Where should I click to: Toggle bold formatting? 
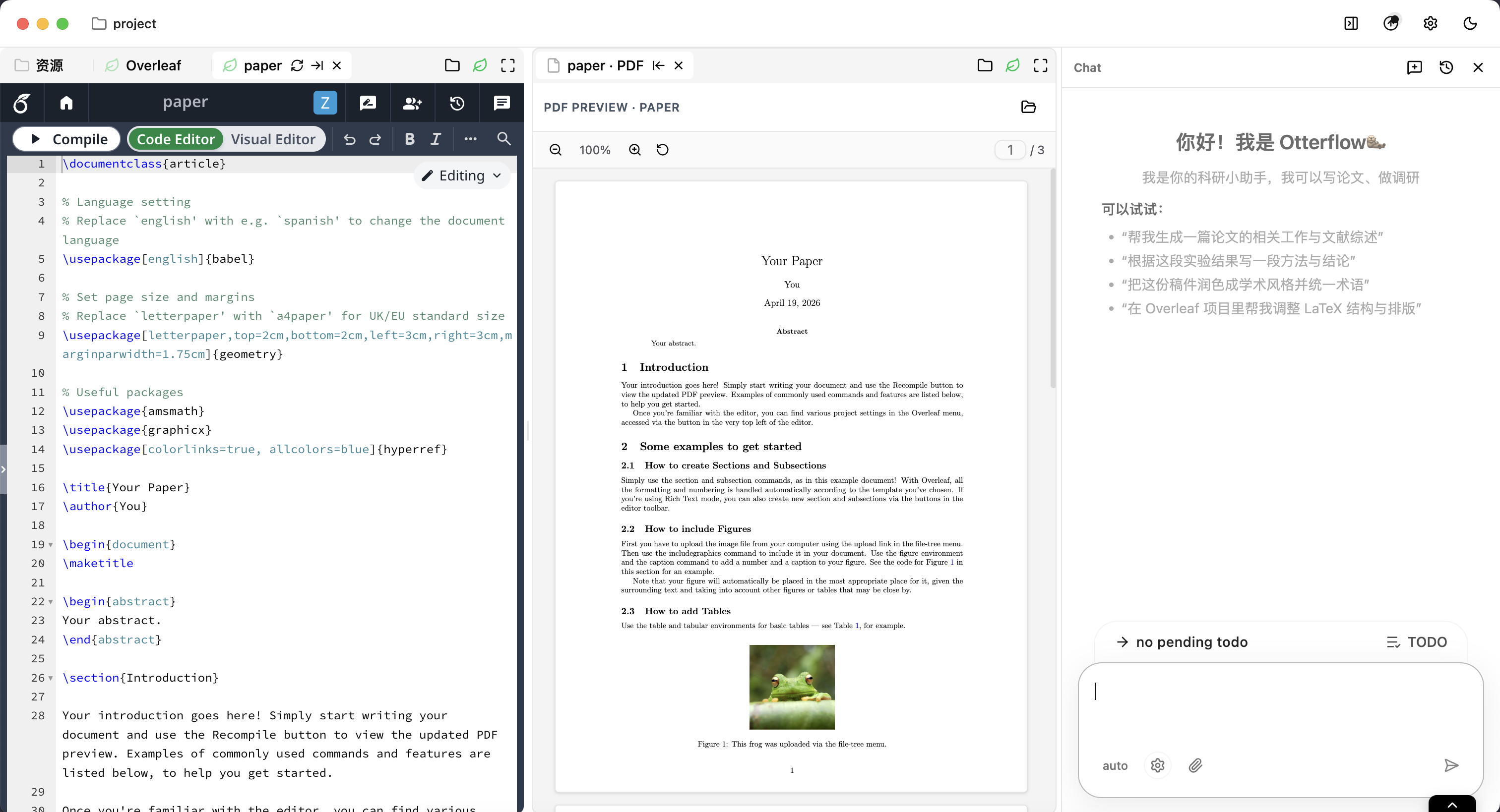point(410,139)
